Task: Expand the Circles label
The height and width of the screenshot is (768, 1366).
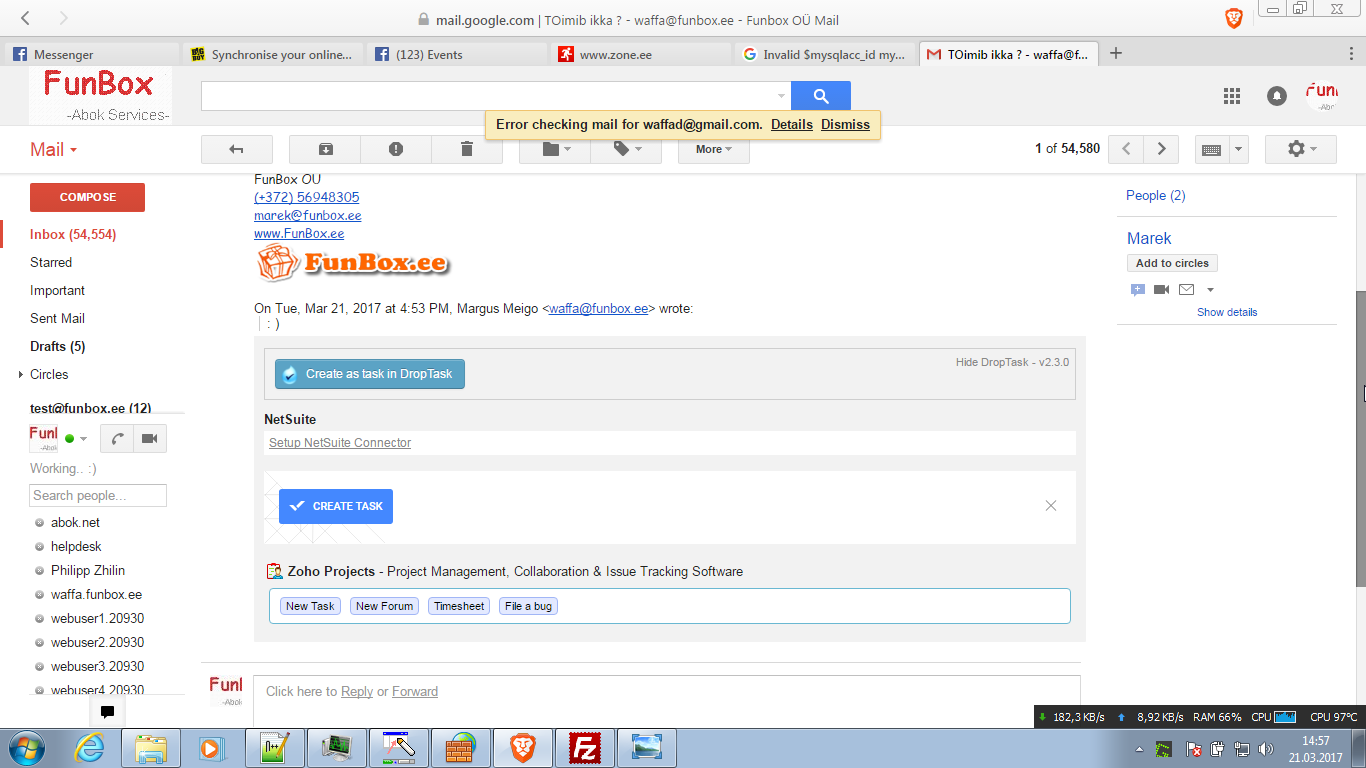Action: click(22, 375)
